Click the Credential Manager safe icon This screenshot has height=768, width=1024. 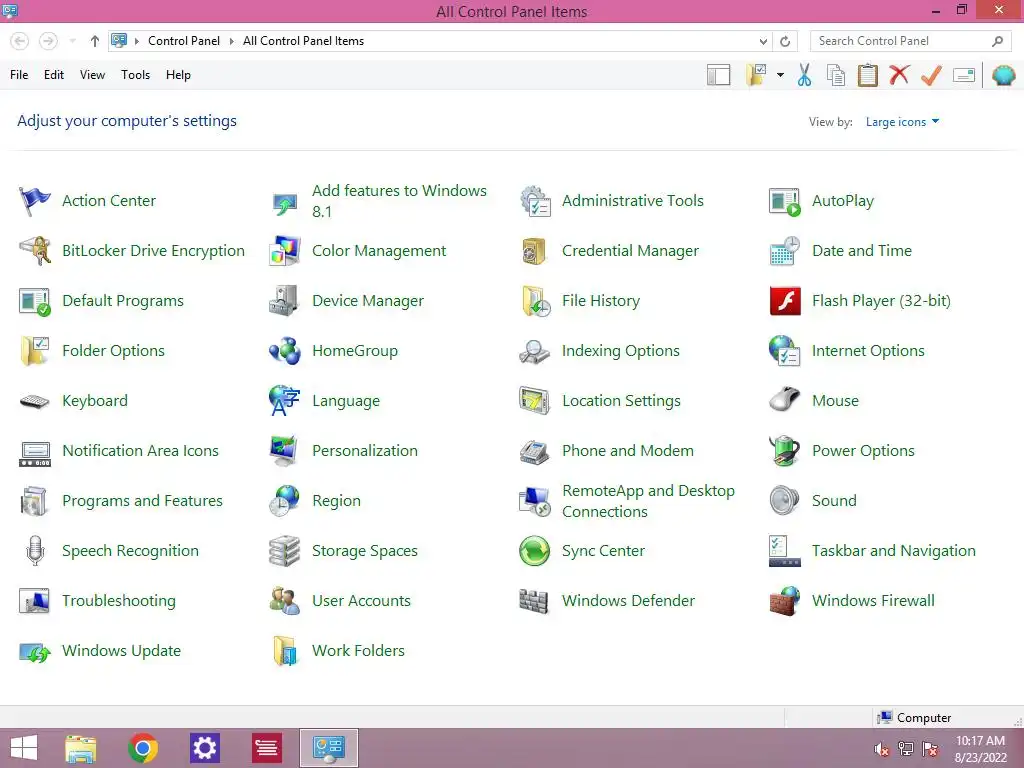[x=534, y=251]
